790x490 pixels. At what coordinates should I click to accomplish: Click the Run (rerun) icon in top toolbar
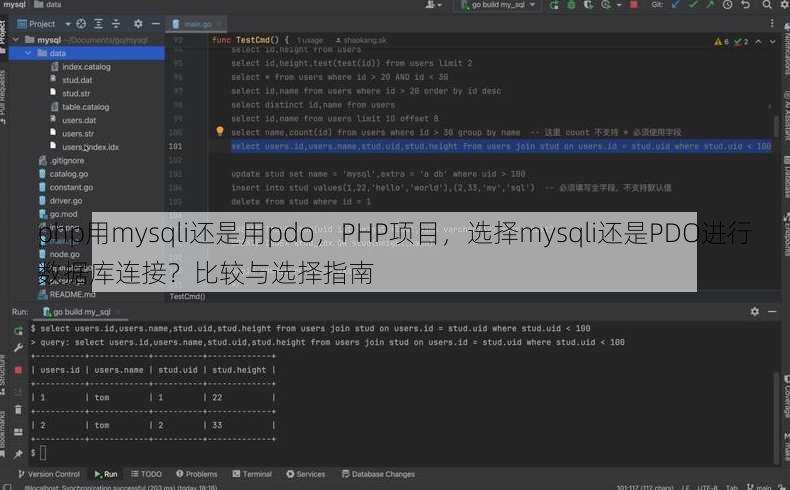coord(555,5)
